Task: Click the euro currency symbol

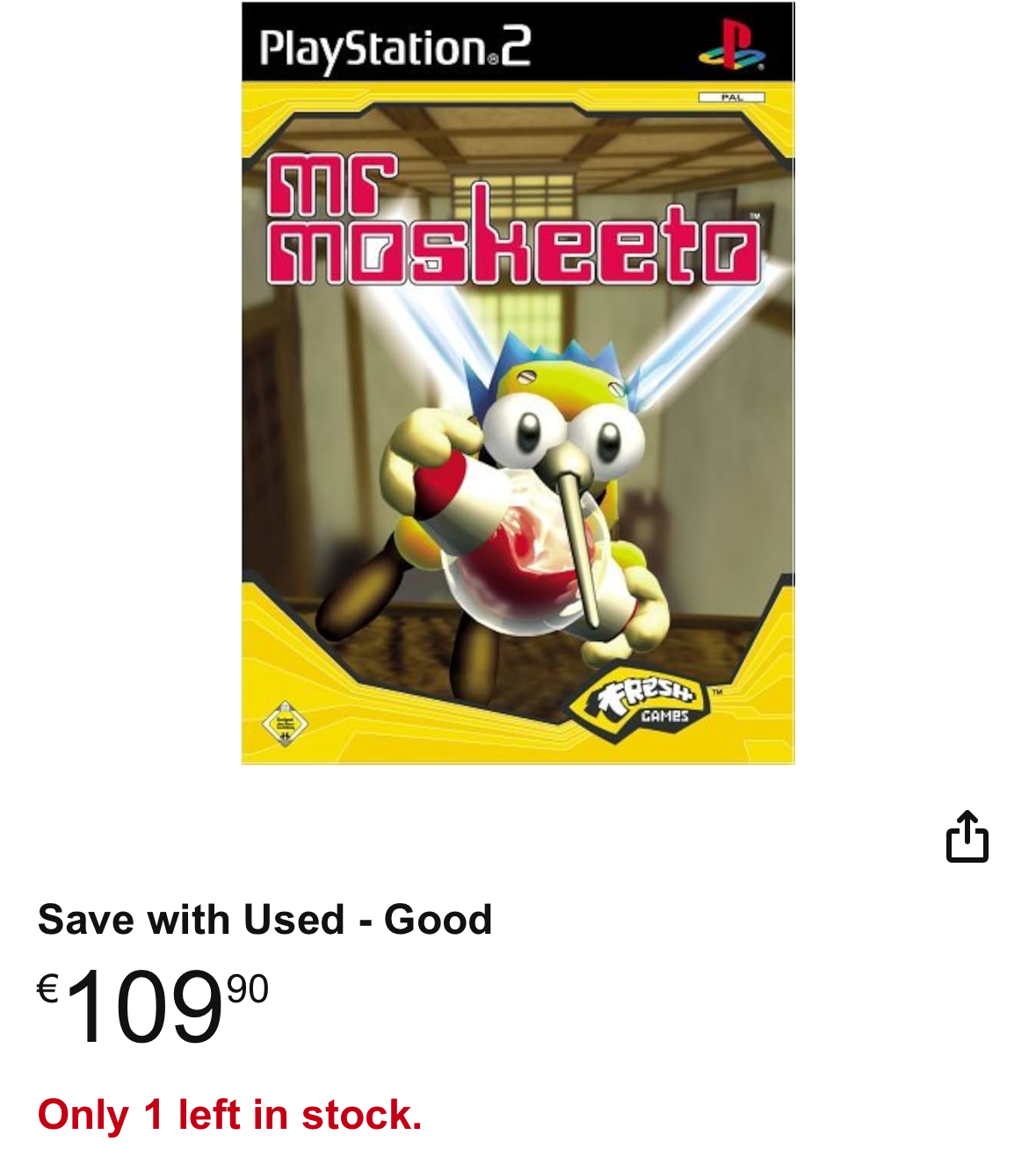Action: coord(47,988)
